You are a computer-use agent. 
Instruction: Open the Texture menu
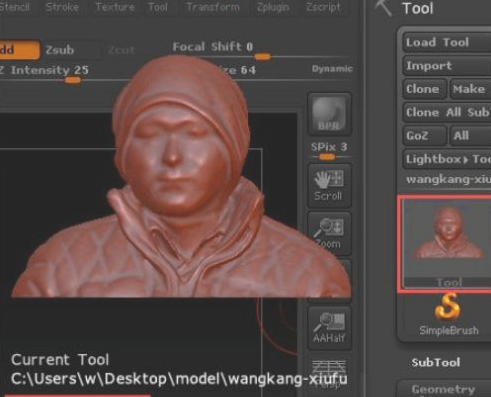coord(115,7)
